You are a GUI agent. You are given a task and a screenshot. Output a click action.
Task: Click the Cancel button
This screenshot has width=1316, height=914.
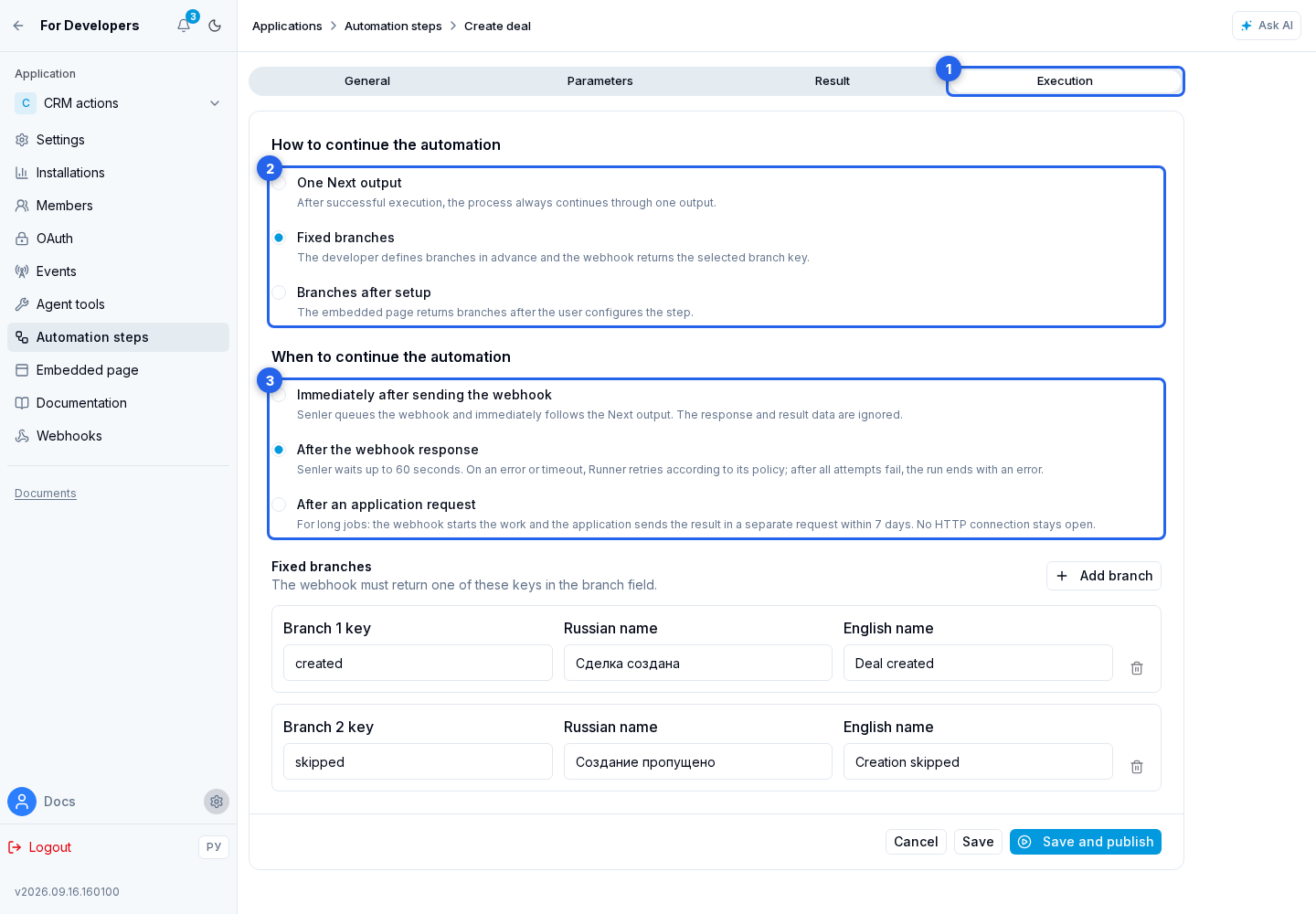point(916,842)
